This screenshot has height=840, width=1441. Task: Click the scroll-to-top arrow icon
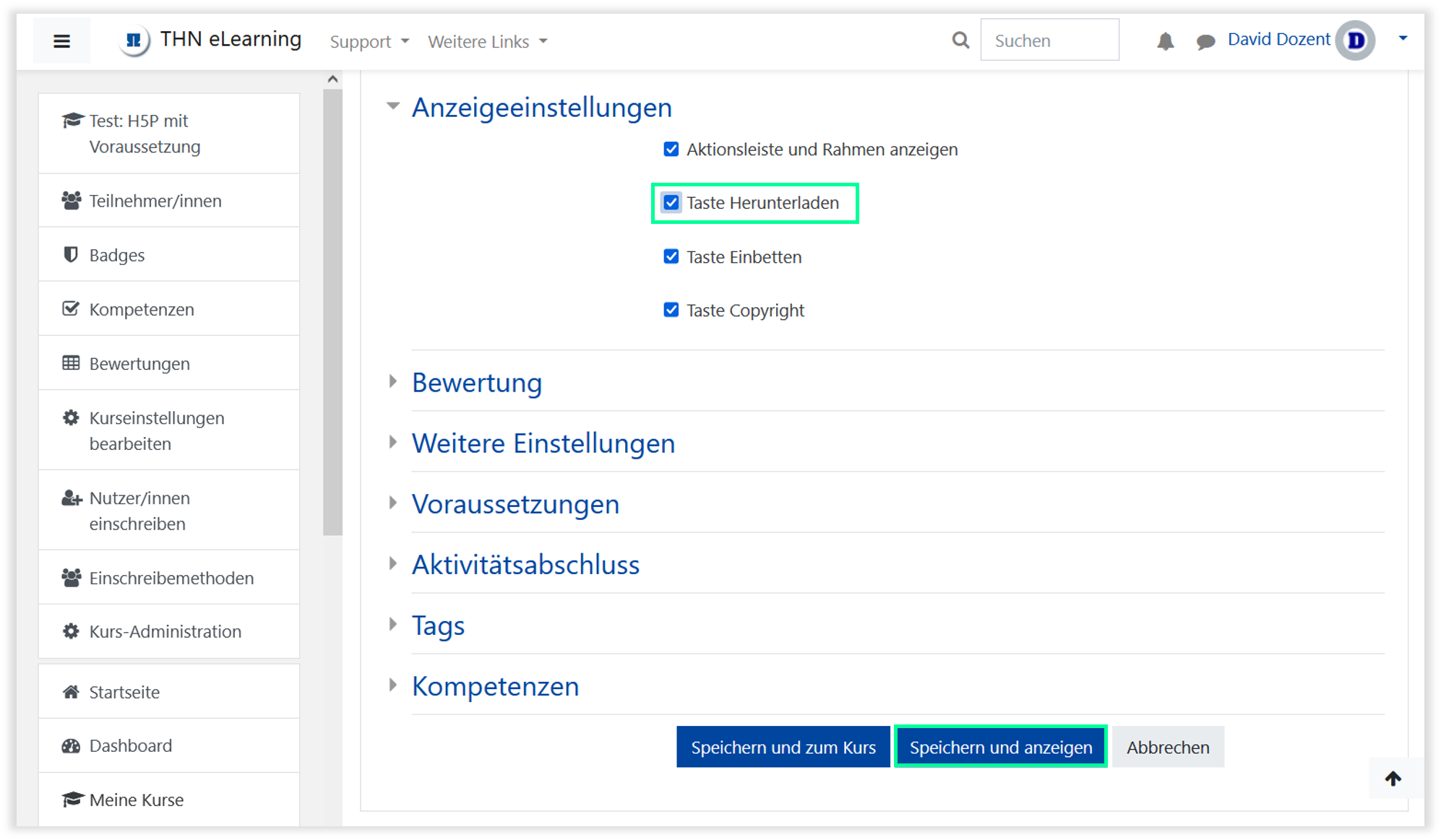click(x=1393, y=778)
